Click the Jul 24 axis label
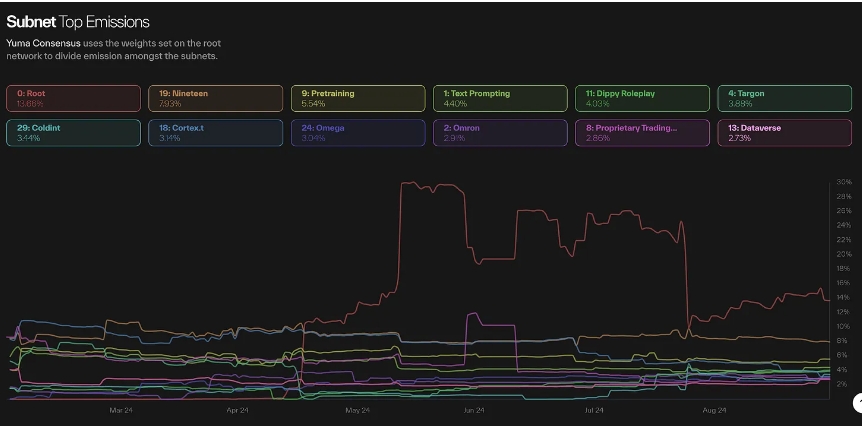Image resolution: width=862 pixels, height=426 pixels. click(594, 410)
